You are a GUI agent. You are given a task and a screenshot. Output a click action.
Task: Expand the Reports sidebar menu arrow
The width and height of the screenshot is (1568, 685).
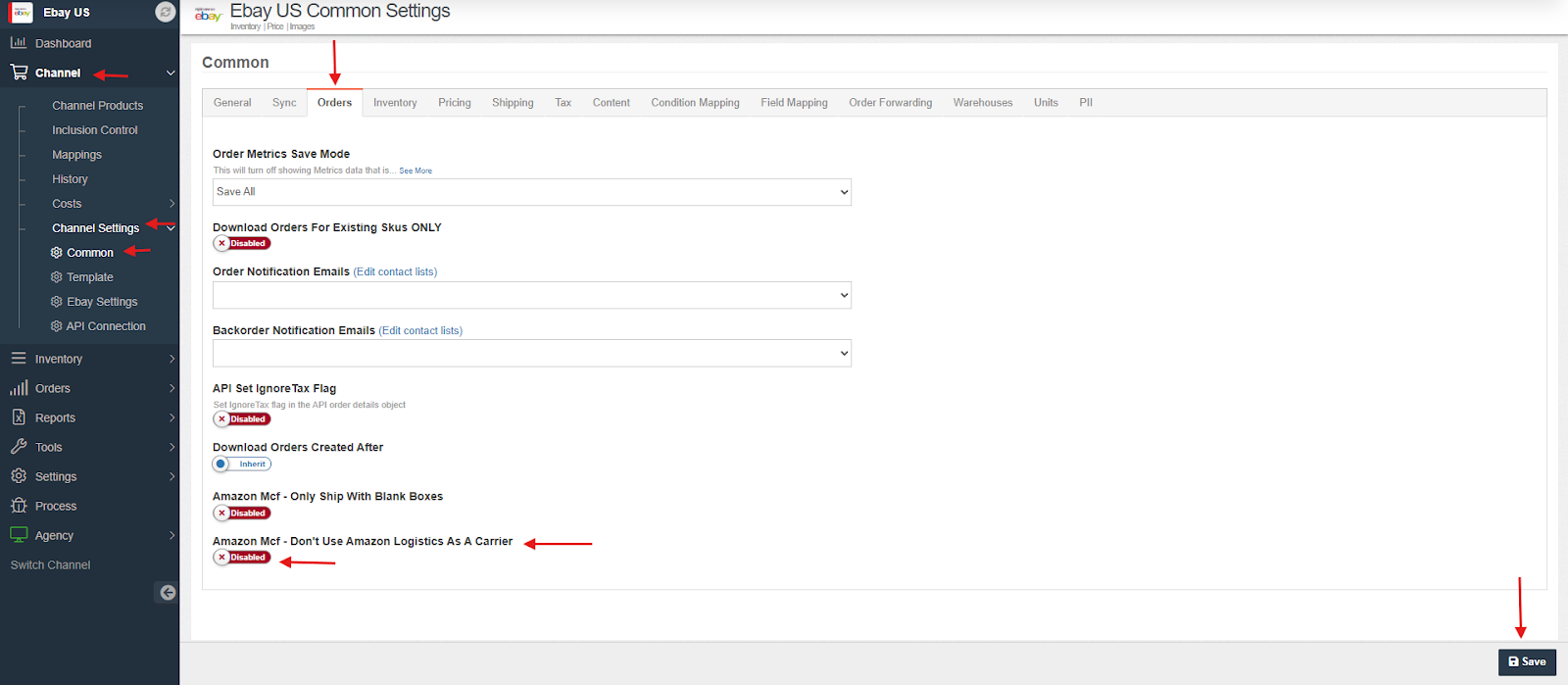(x=171, y=417)
